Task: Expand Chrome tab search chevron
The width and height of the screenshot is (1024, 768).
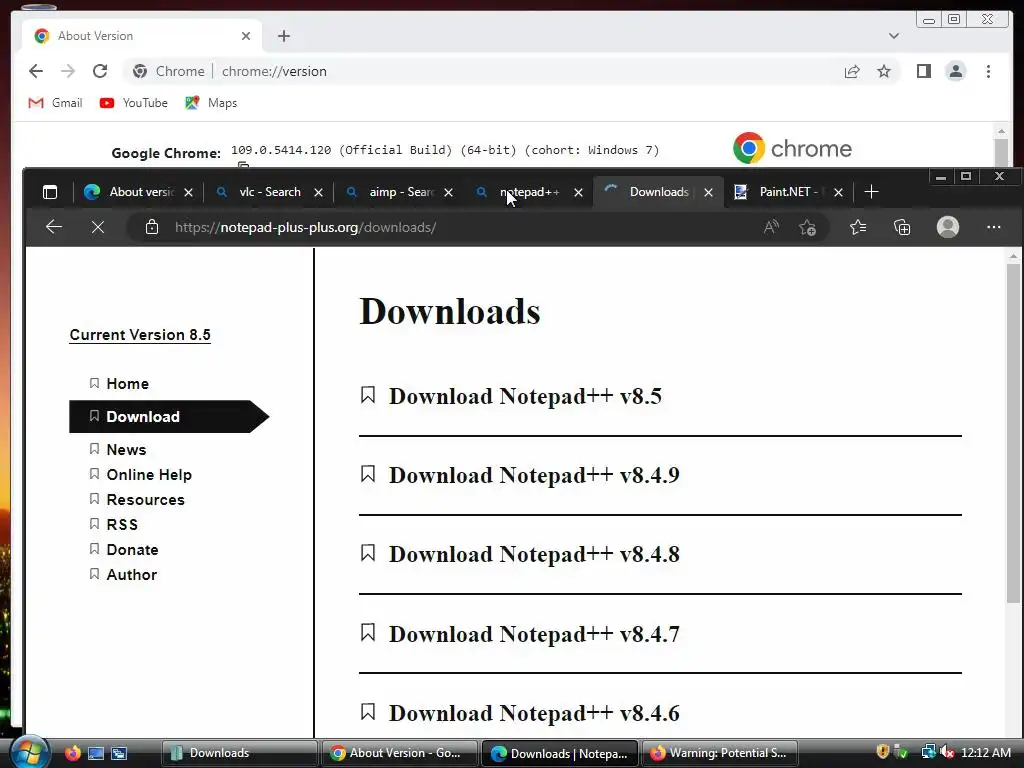Action: click(893, 36)
